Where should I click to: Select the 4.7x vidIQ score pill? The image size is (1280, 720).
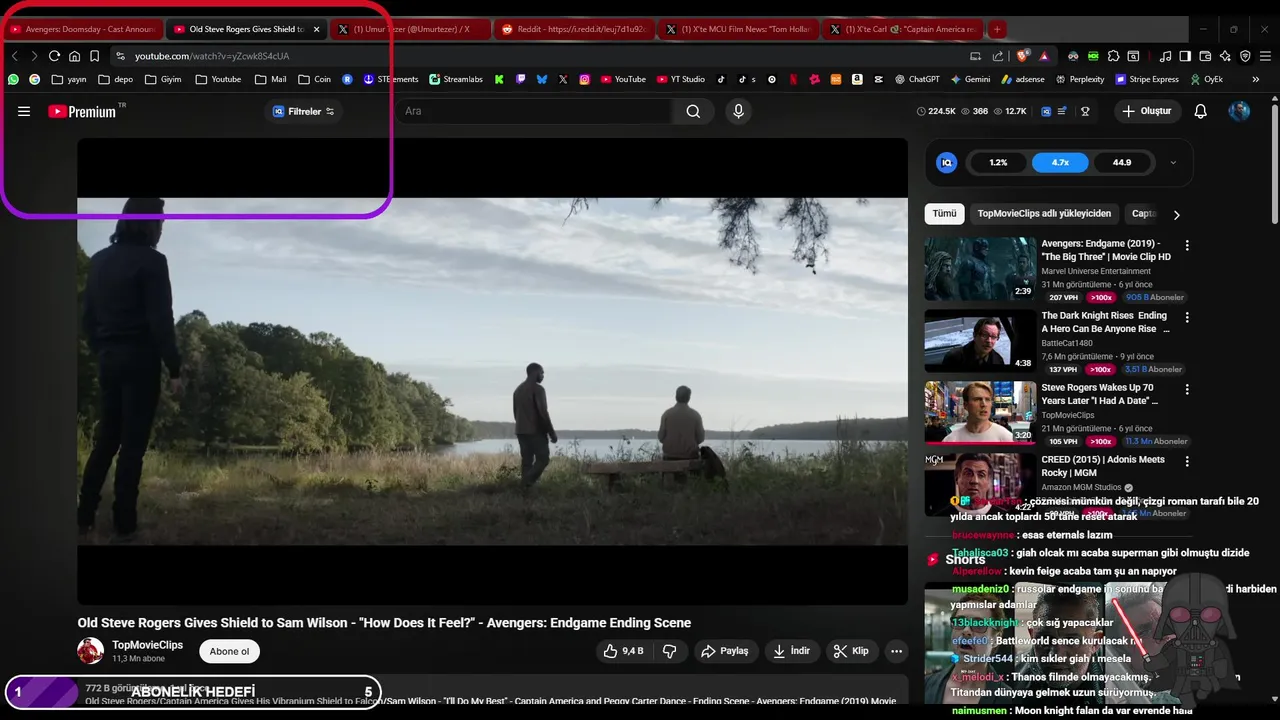point(1060,162)
